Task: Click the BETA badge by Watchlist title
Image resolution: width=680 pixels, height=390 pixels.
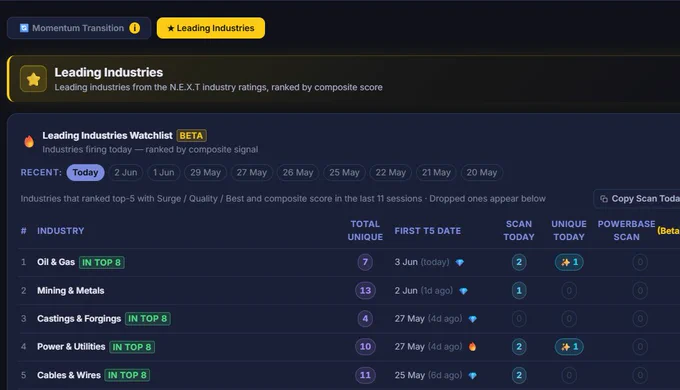Action: point(191,136)
